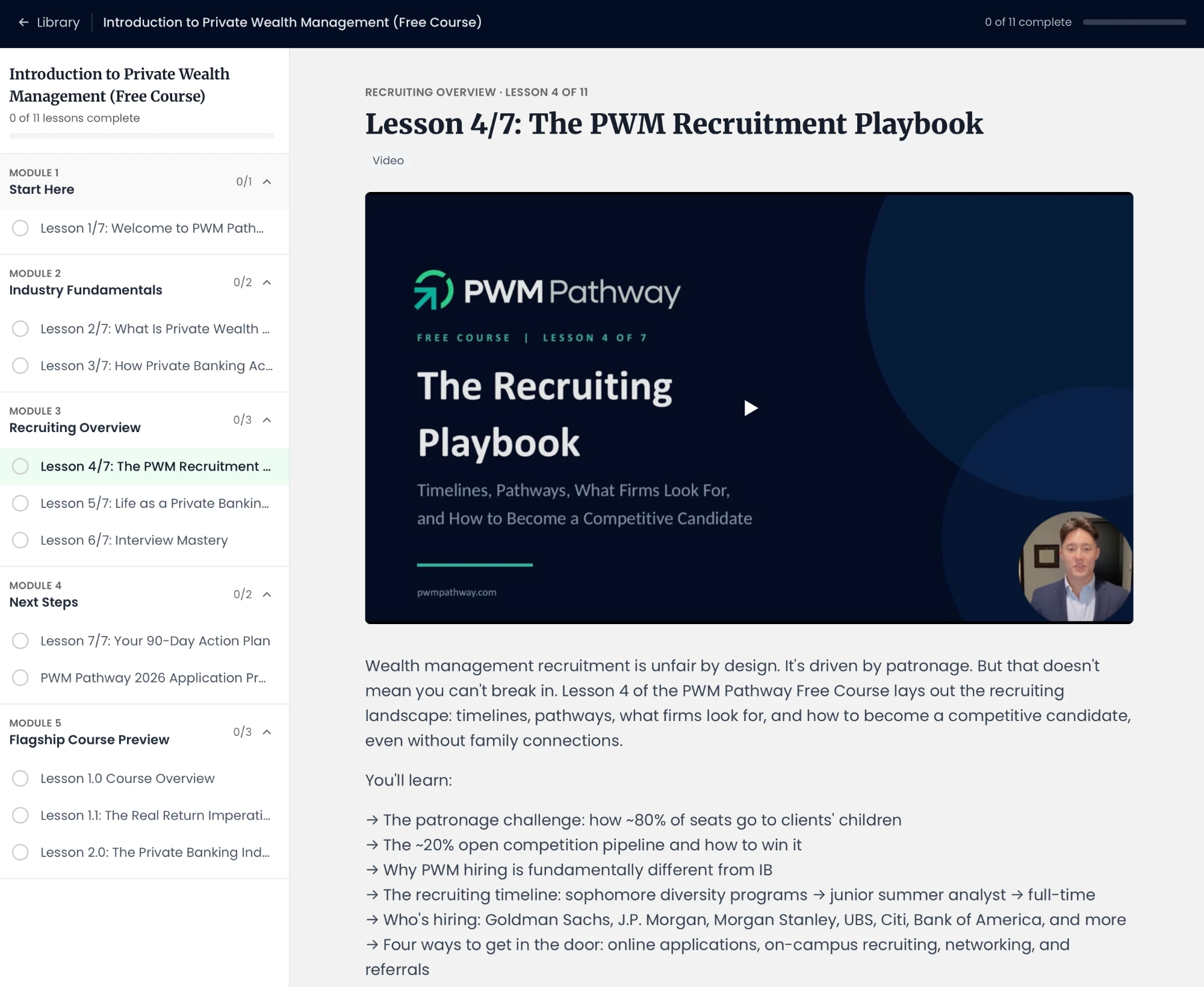Click the Module 1 '0/1' counter
The image size is (1204, 987).
click(244, 182)
